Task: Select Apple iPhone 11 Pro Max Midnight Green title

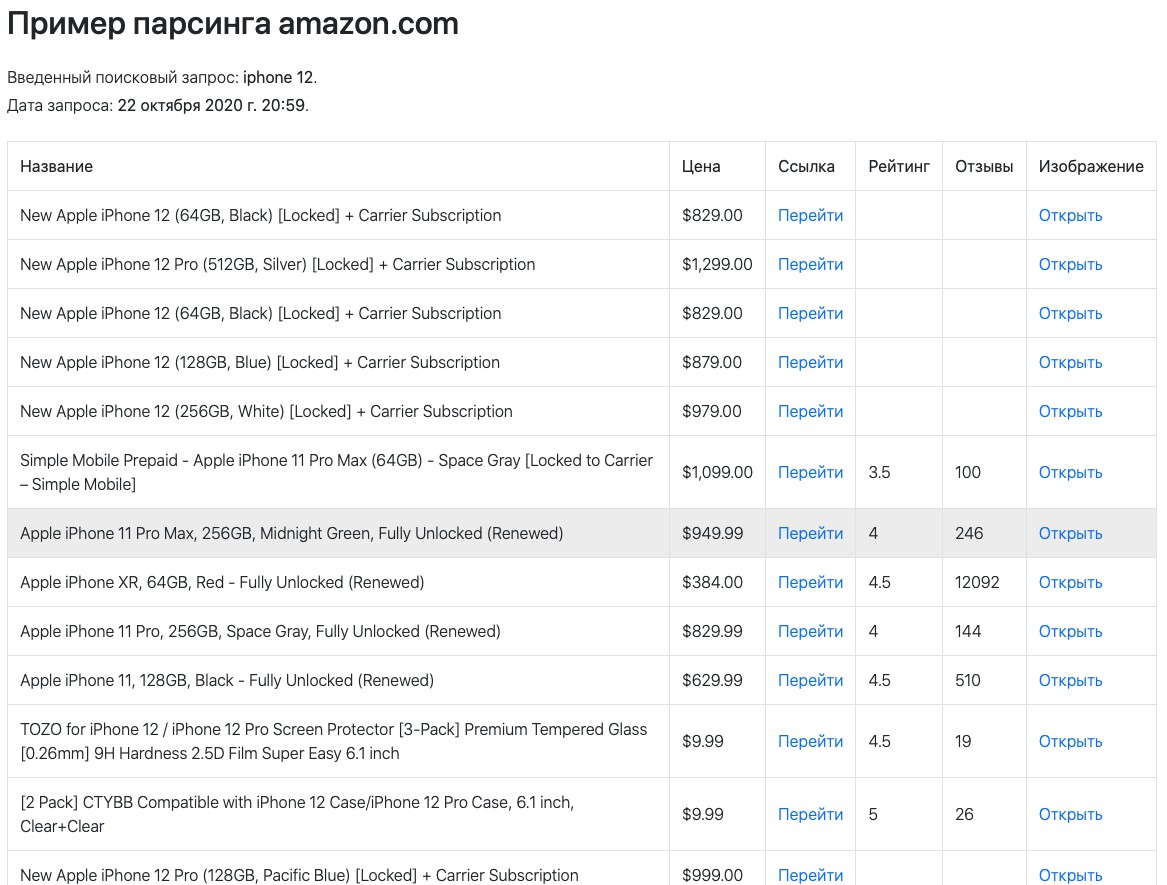Action: (292, 534)
